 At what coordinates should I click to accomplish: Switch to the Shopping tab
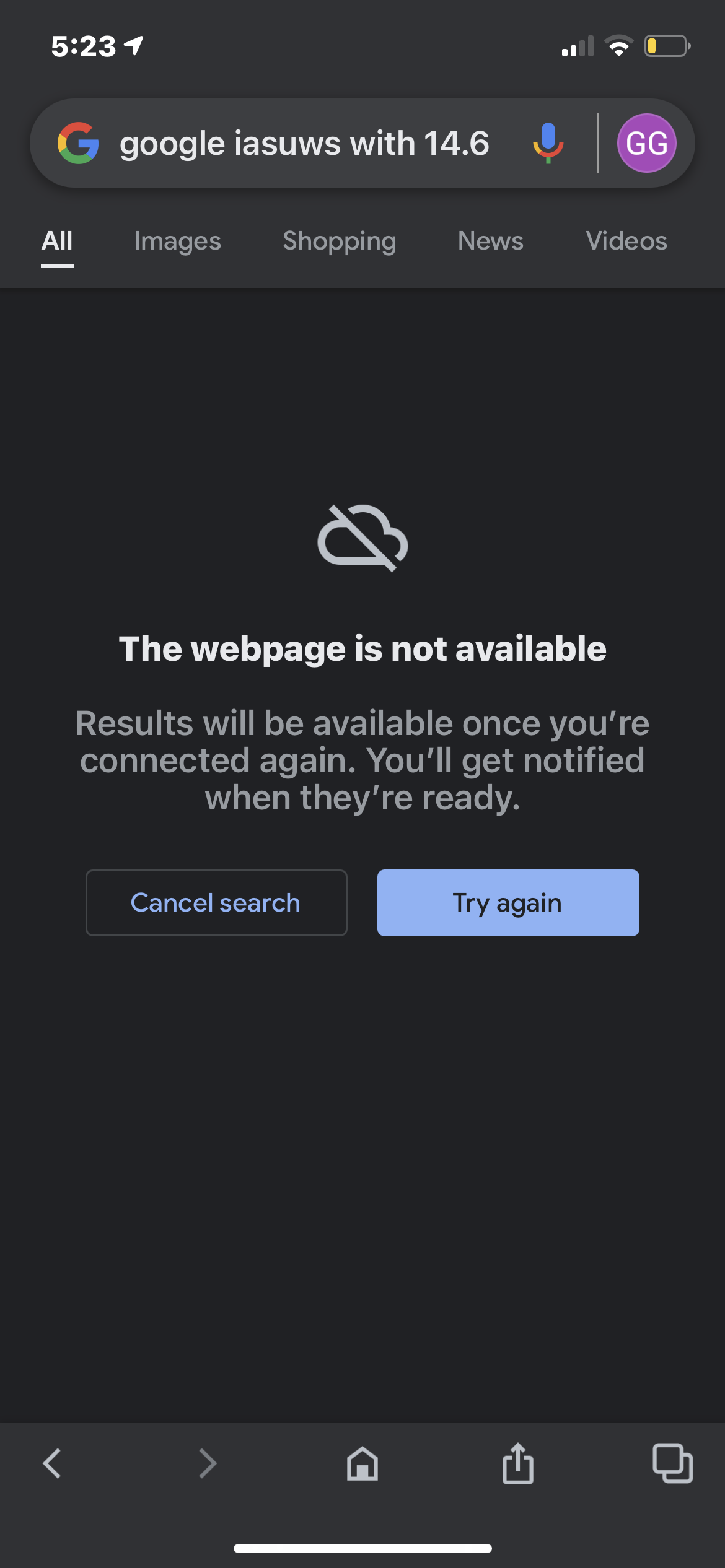[340, 241]
